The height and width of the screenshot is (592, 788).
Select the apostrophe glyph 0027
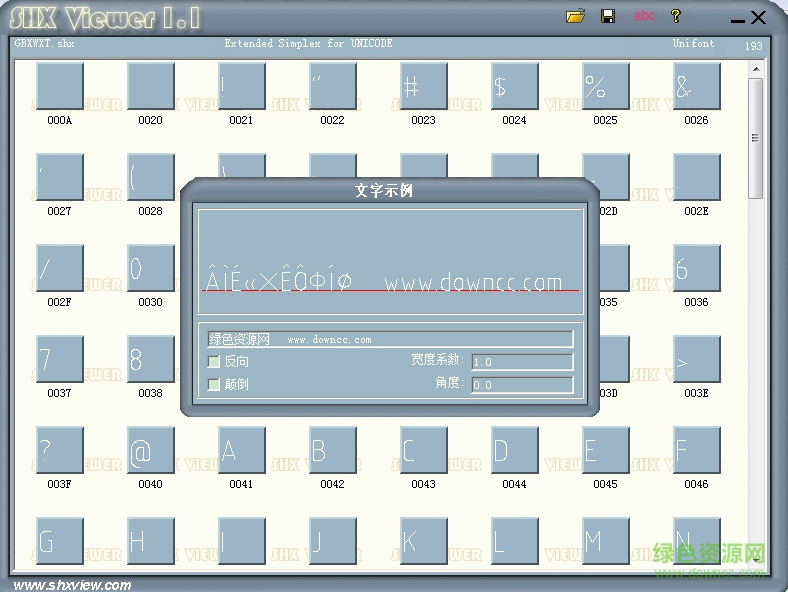pyautogui.click(x=59, y=177)
